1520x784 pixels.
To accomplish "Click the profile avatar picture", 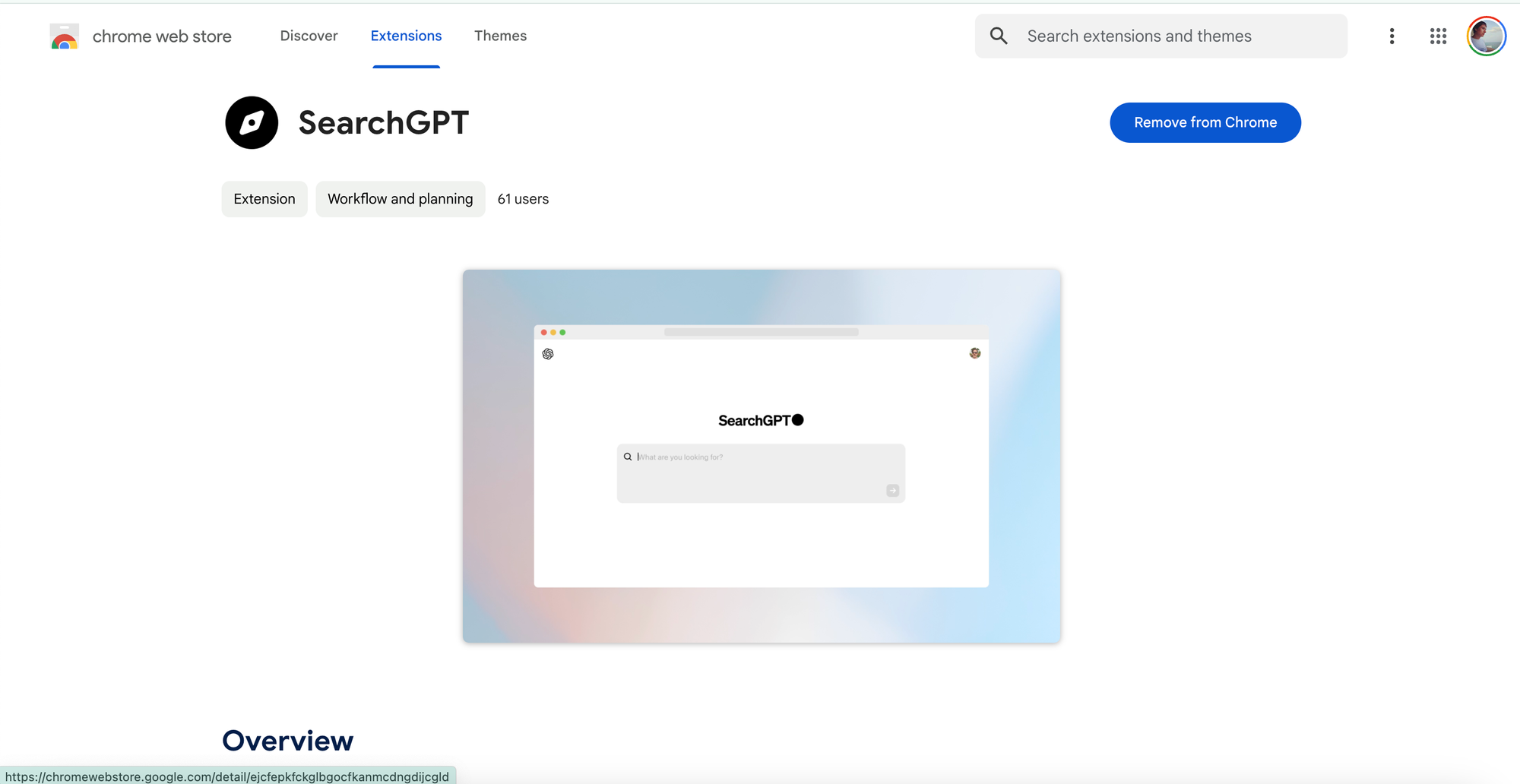I will (x=1486, y=36).
